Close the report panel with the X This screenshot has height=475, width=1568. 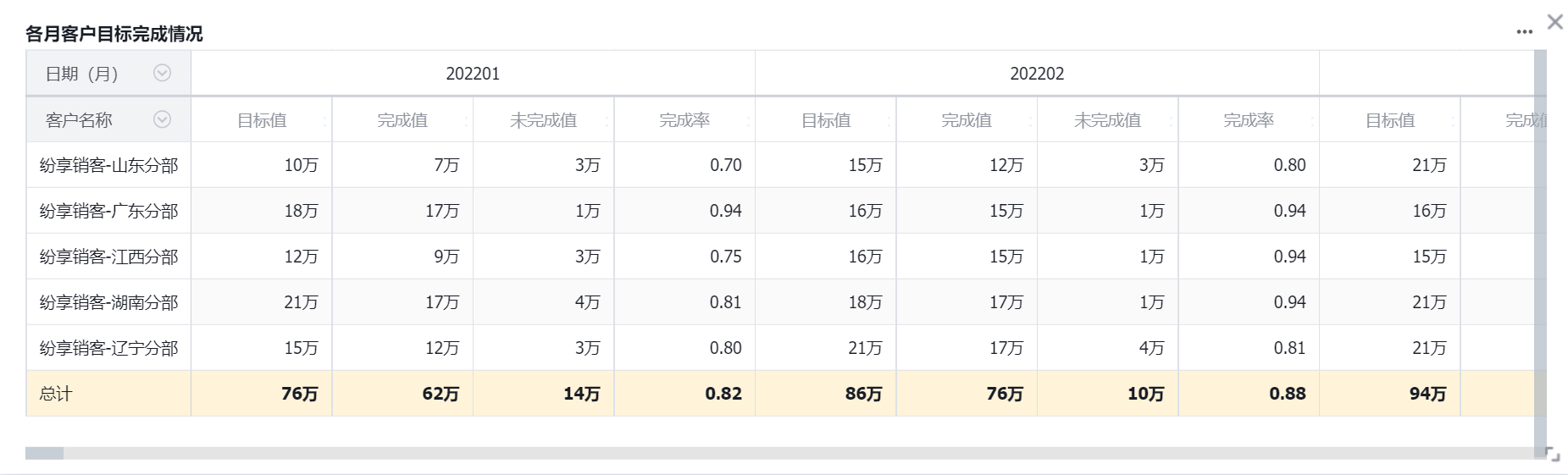(1555, 22)
